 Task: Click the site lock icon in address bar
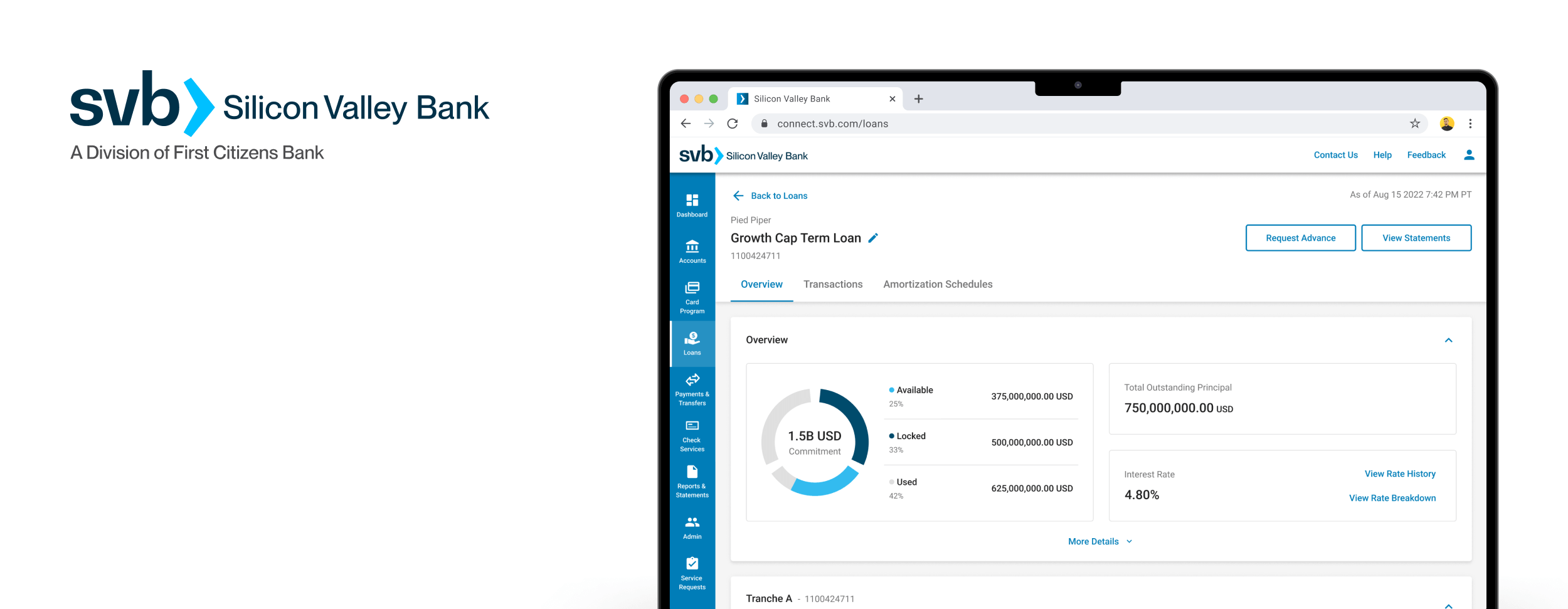point(764,124)
